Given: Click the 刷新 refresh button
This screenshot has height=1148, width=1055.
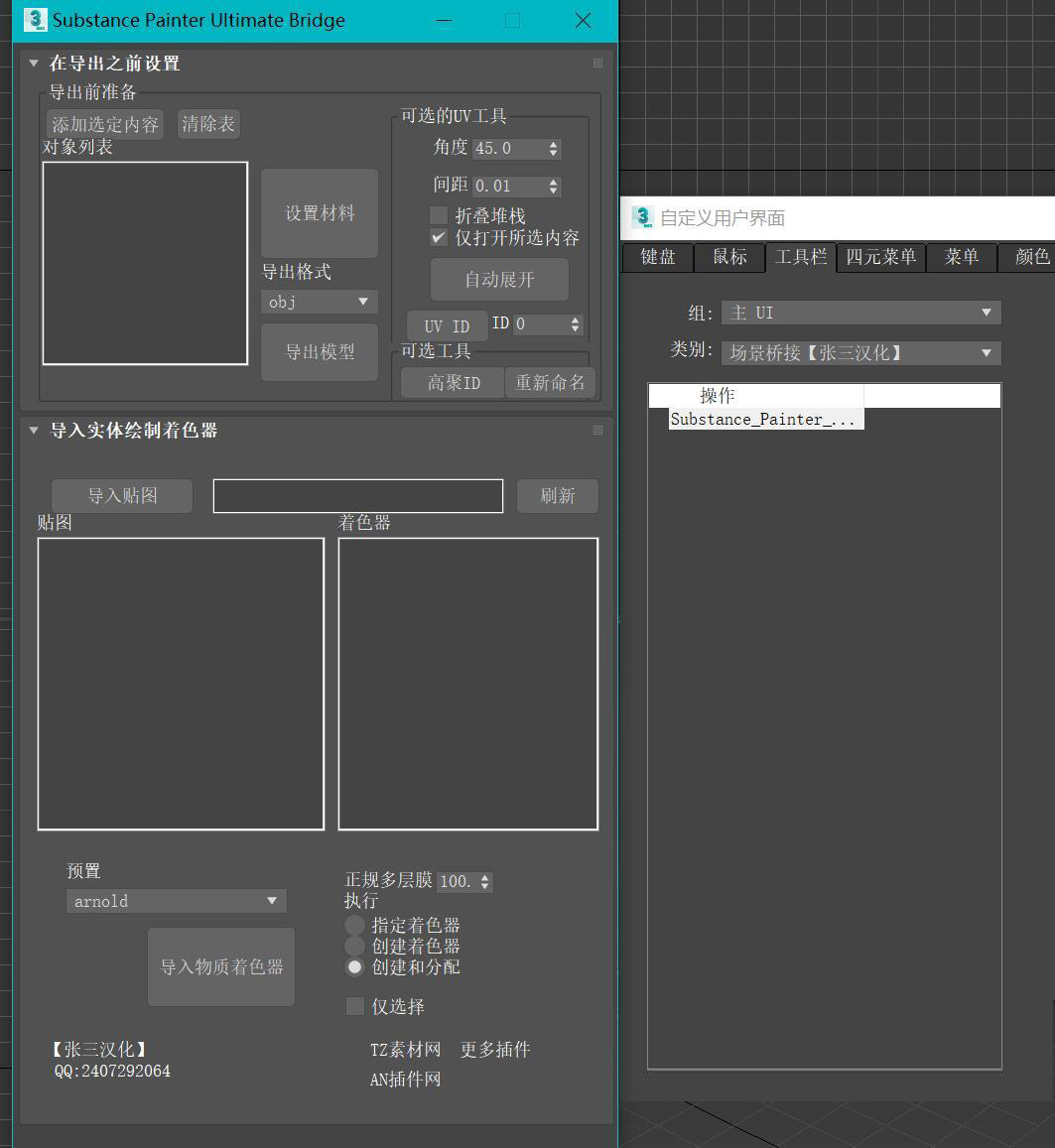Looking at the screenshot, I should click(557, 496).
